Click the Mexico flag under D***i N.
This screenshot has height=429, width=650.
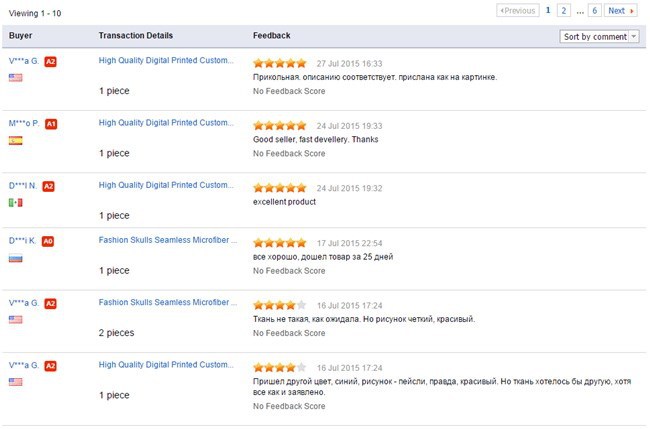(15, 202)
